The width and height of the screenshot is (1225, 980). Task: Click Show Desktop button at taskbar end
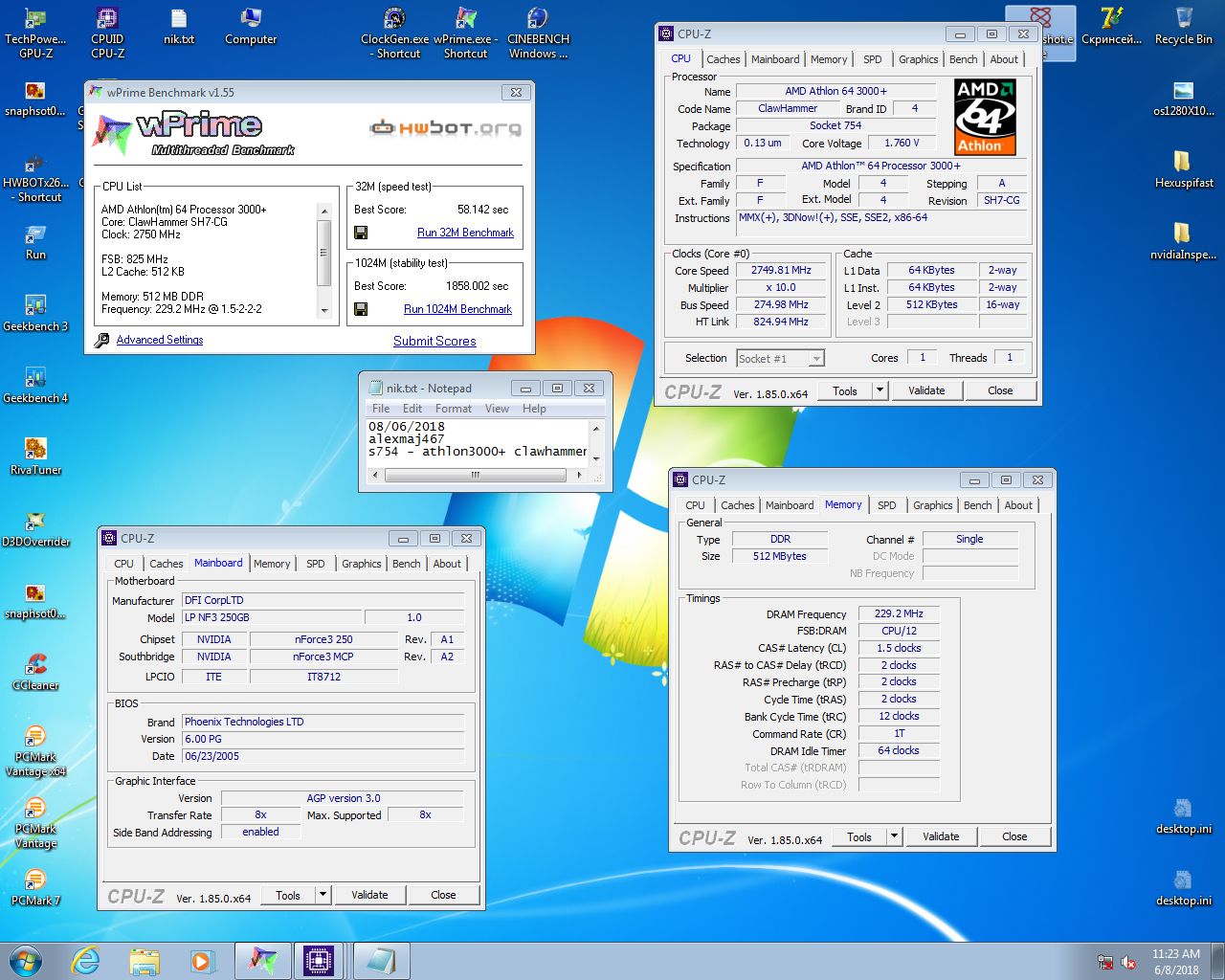point(1218,961)
